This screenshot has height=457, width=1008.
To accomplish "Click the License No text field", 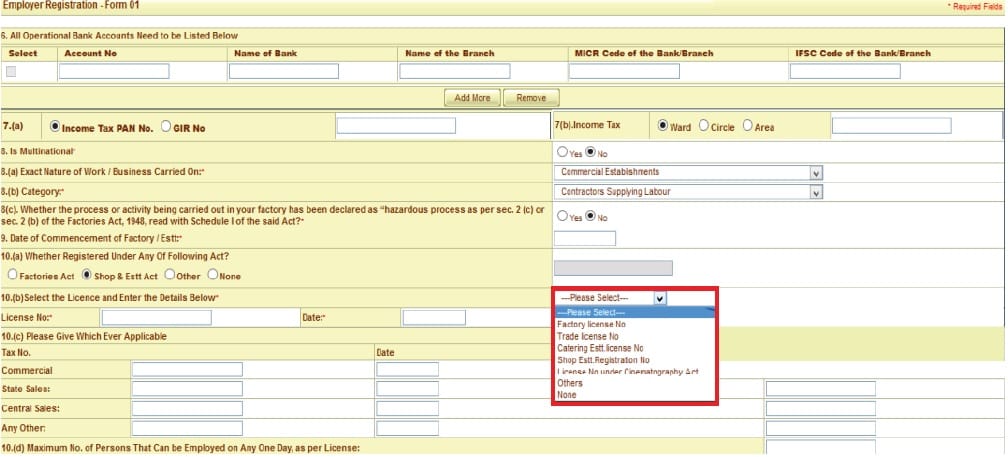I will coord(155,317).
